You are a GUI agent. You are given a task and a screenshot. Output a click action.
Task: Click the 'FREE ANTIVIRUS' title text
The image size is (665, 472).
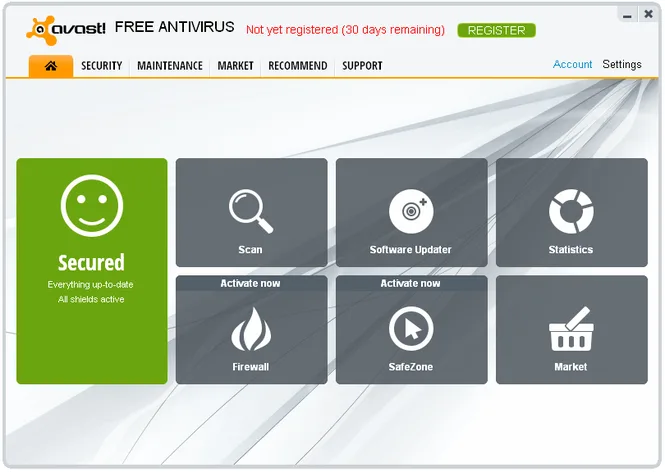click(x=174, y=27)
